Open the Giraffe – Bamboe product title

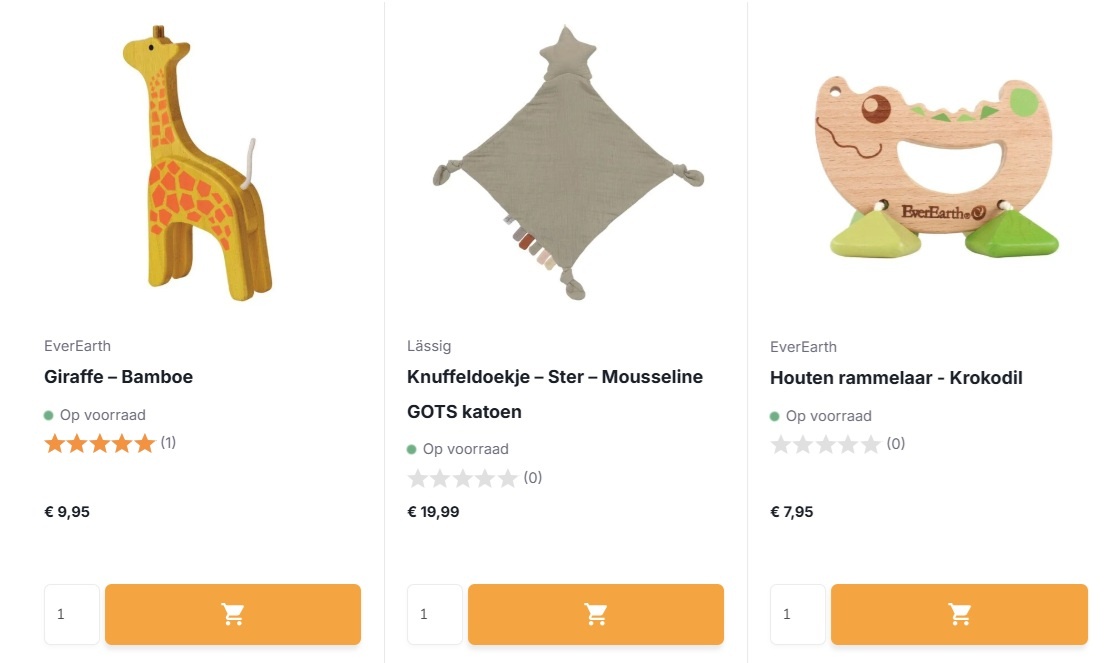coord(119,377)
